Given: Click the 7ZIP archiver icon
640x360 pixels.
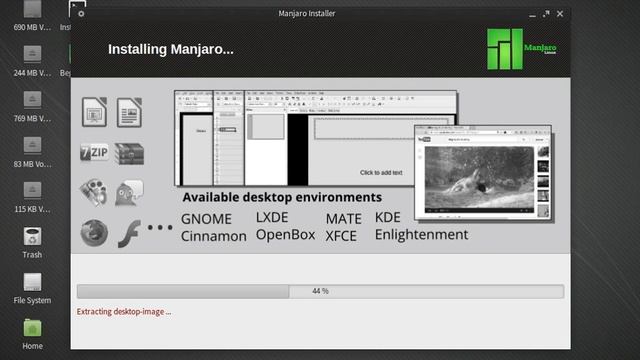Looking at the screenshot, I should [94, 153].
